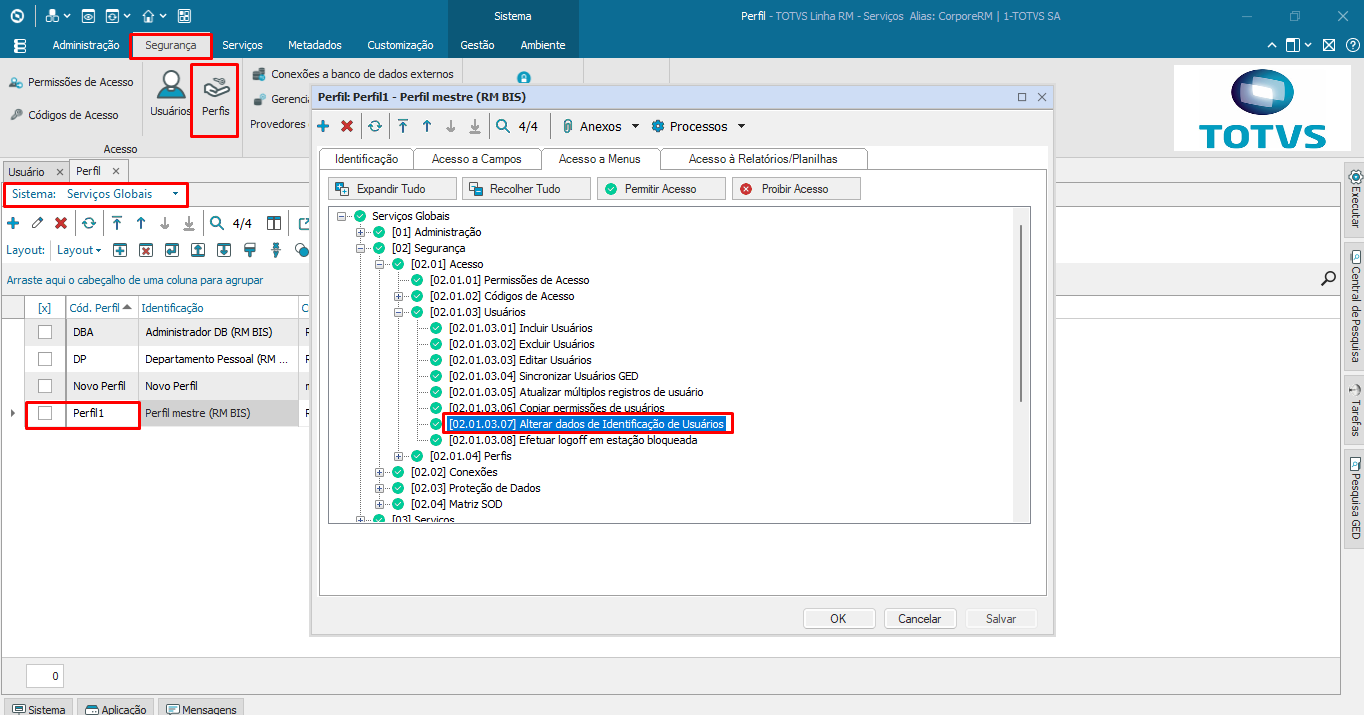Go to first record in Perfil dialog
Image resolution: width=1364 pixels, height=715 pixels.
[403, 126]
